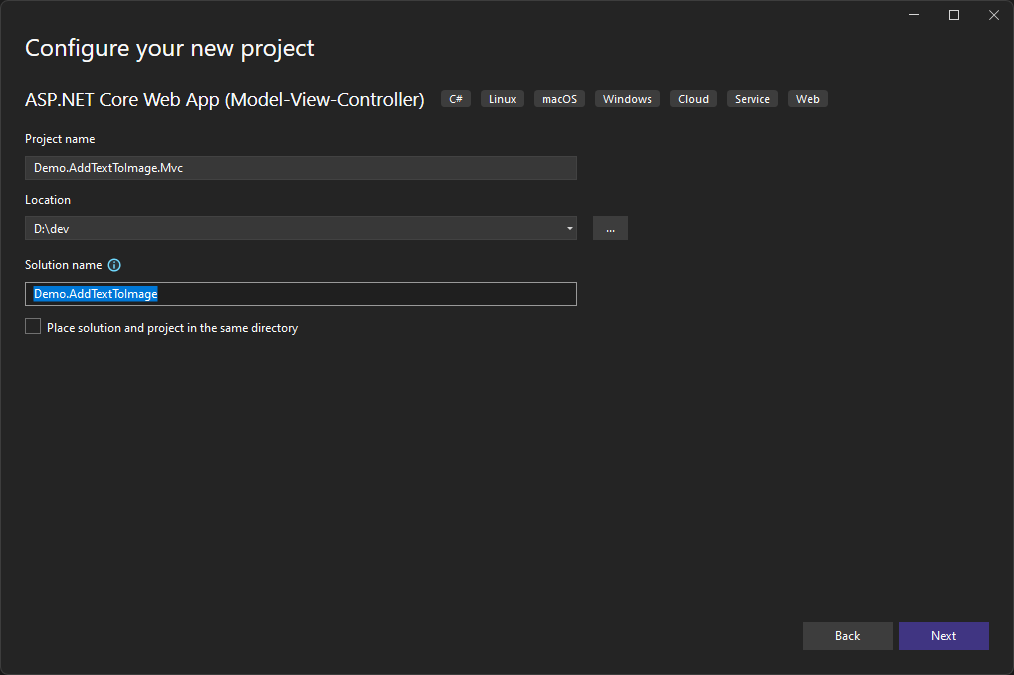1014x675 pixels.
Task: Click the Next button
Action: coord(944,636)
